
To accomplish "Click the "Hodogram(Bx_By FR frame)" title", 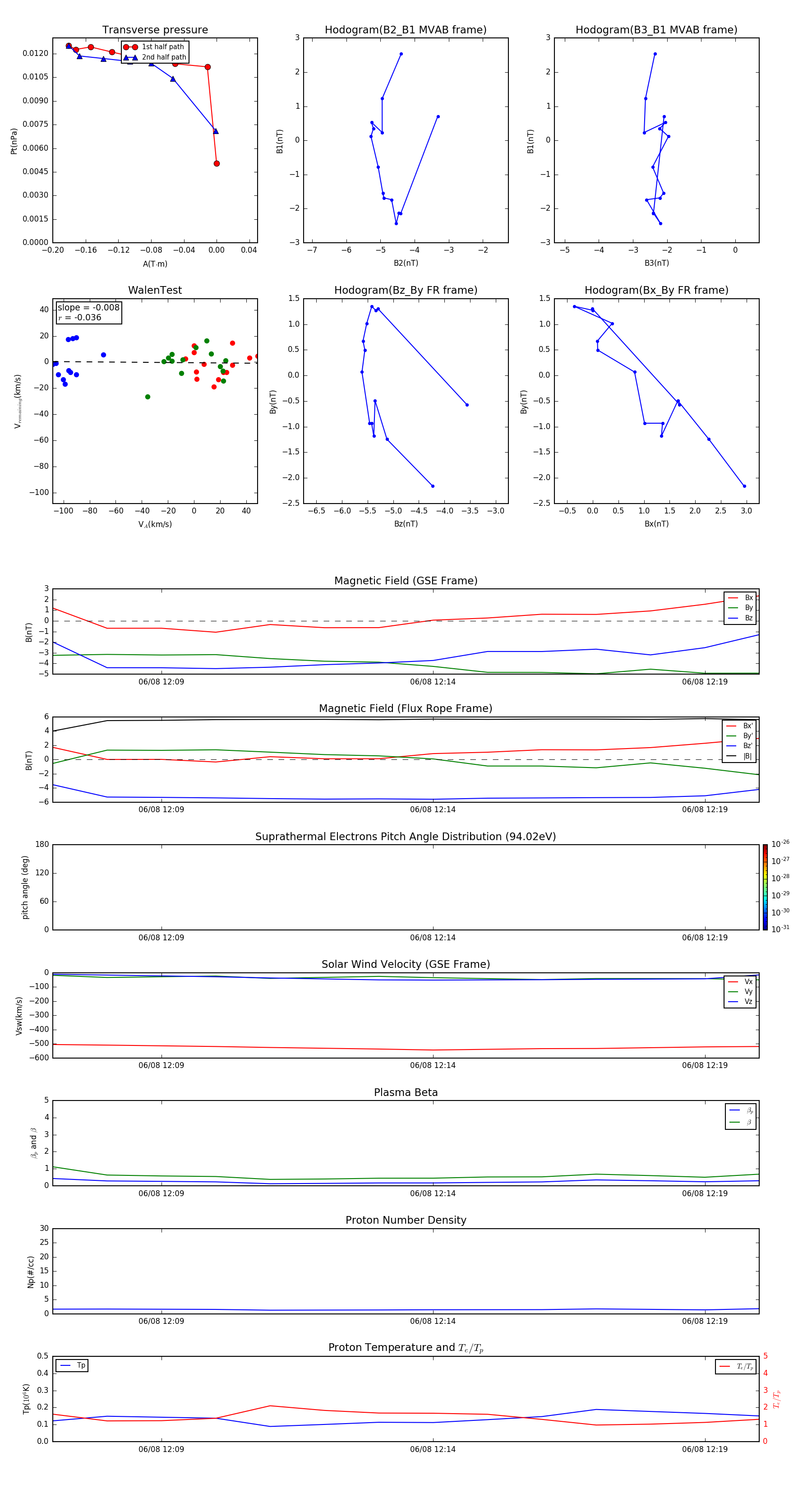I will pyautogui.click(x=656, y=290).
